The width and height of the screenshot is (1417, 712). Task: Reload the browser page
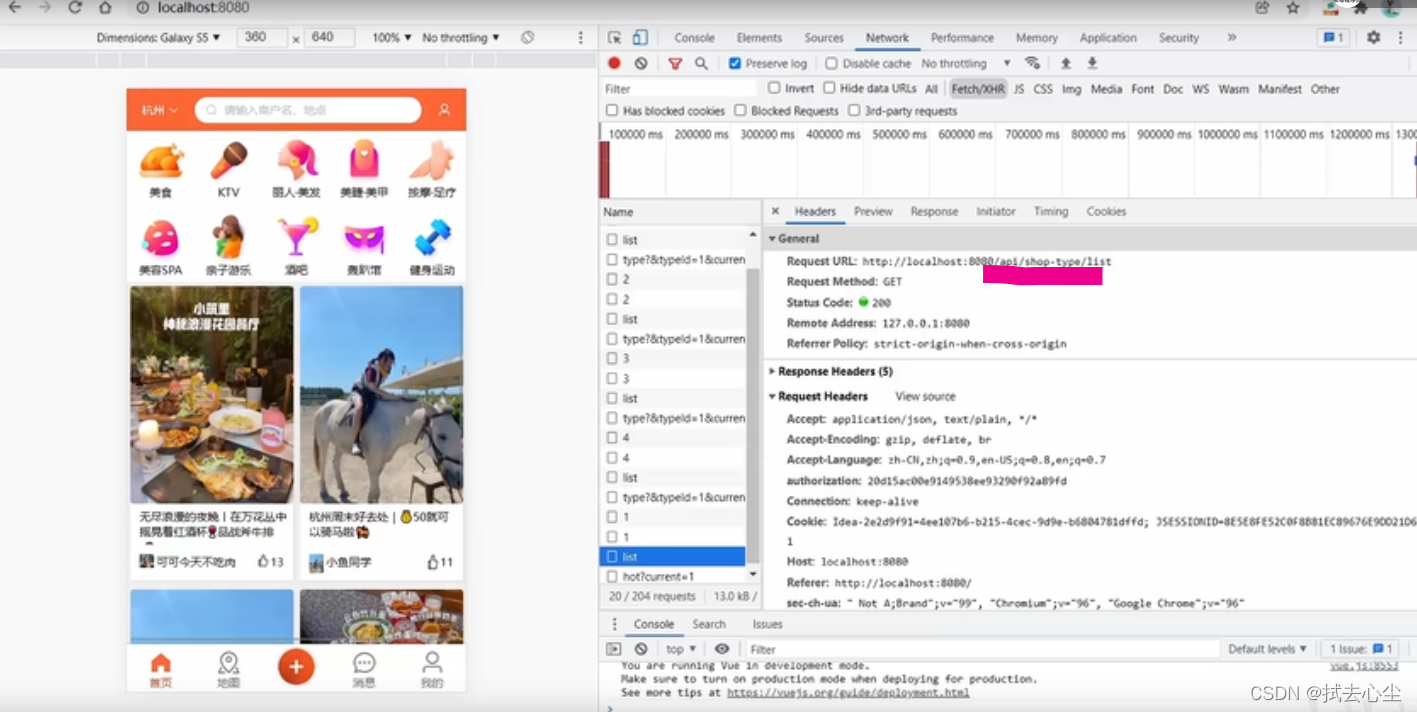(x=75, y=8)
